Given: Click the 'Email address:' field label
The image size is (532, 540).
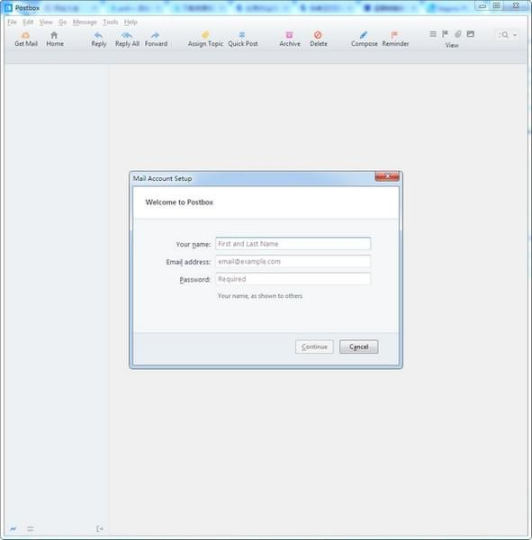Looking at the screenshot, I should [x=188, y=262].
